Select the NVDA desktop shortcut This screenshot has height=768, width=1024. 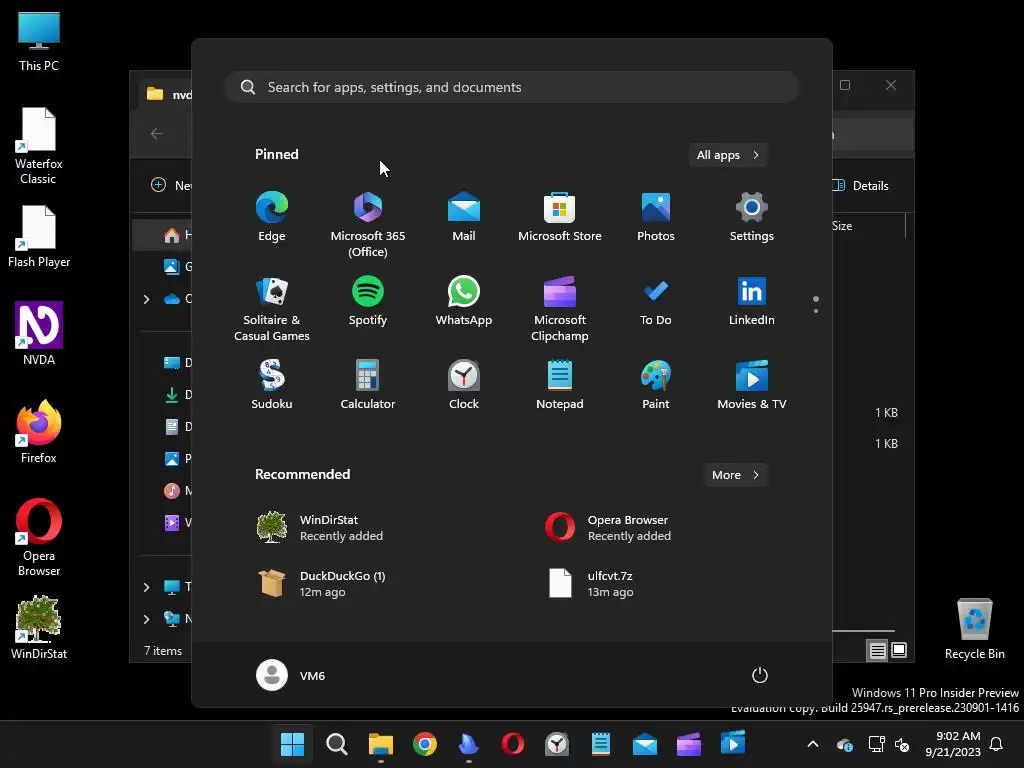click(x=39, y=333)
